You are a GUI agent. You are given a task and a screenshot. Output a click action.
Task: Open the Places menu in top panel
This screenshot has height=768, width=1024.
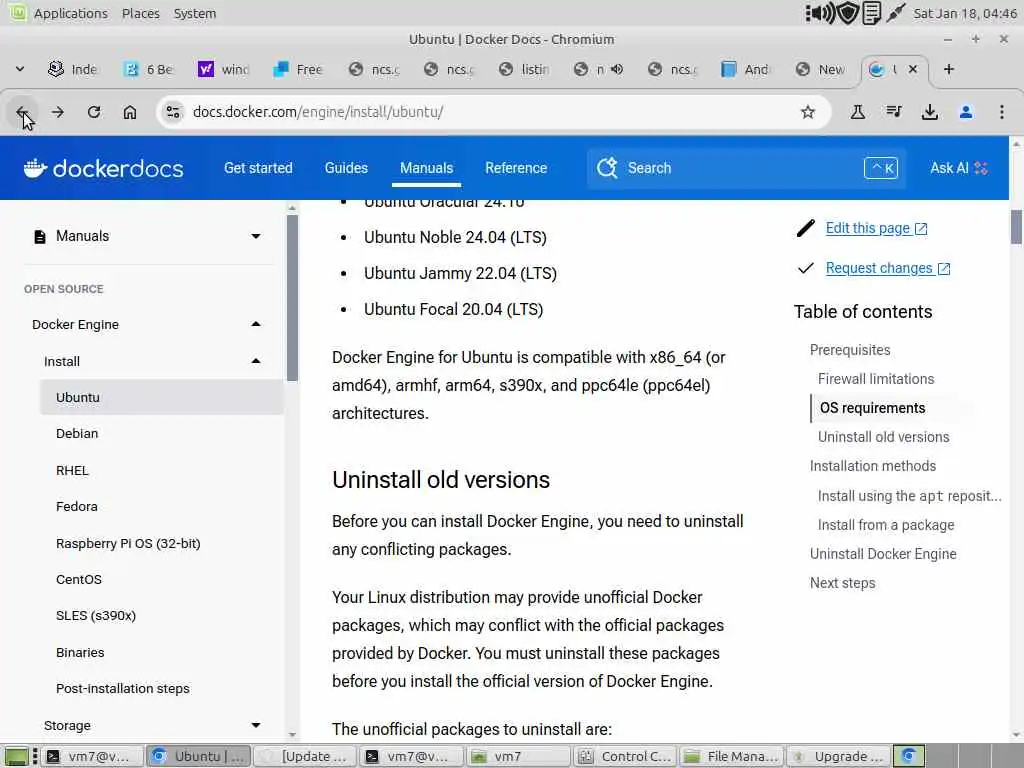click(x=140, y=13)
